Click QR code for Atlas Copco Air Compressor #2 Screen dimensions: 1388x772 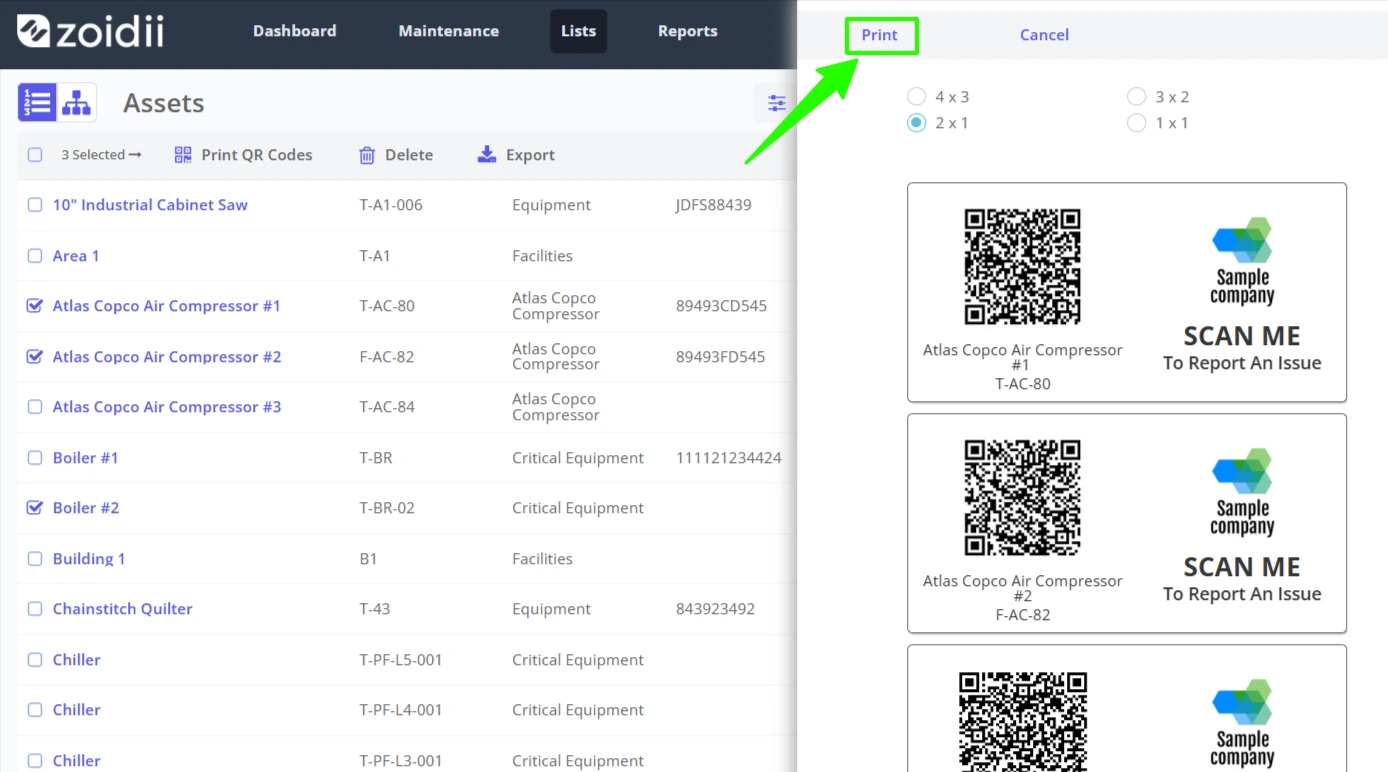(1022, 497)
